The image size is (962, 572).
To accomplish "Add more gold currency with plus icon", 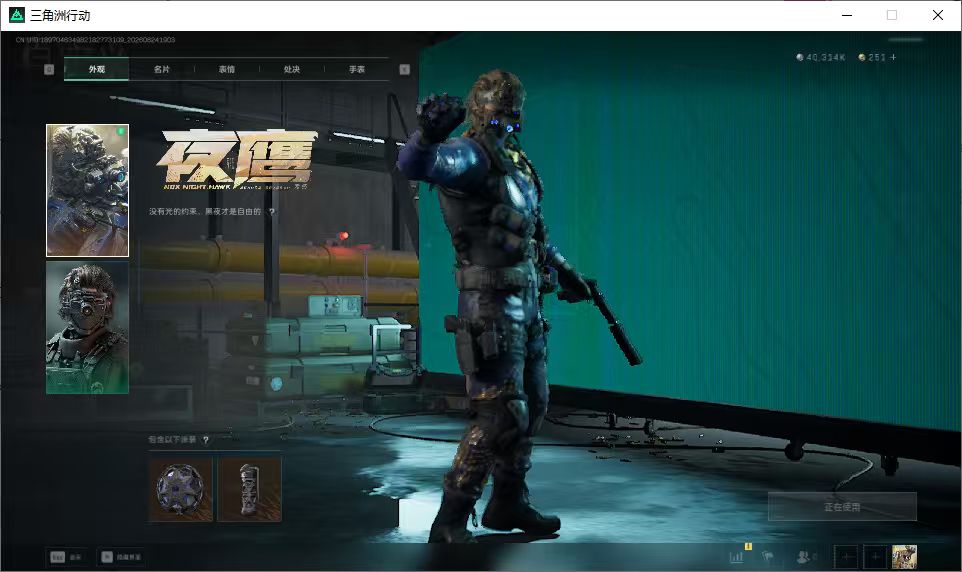I will 893,57.
